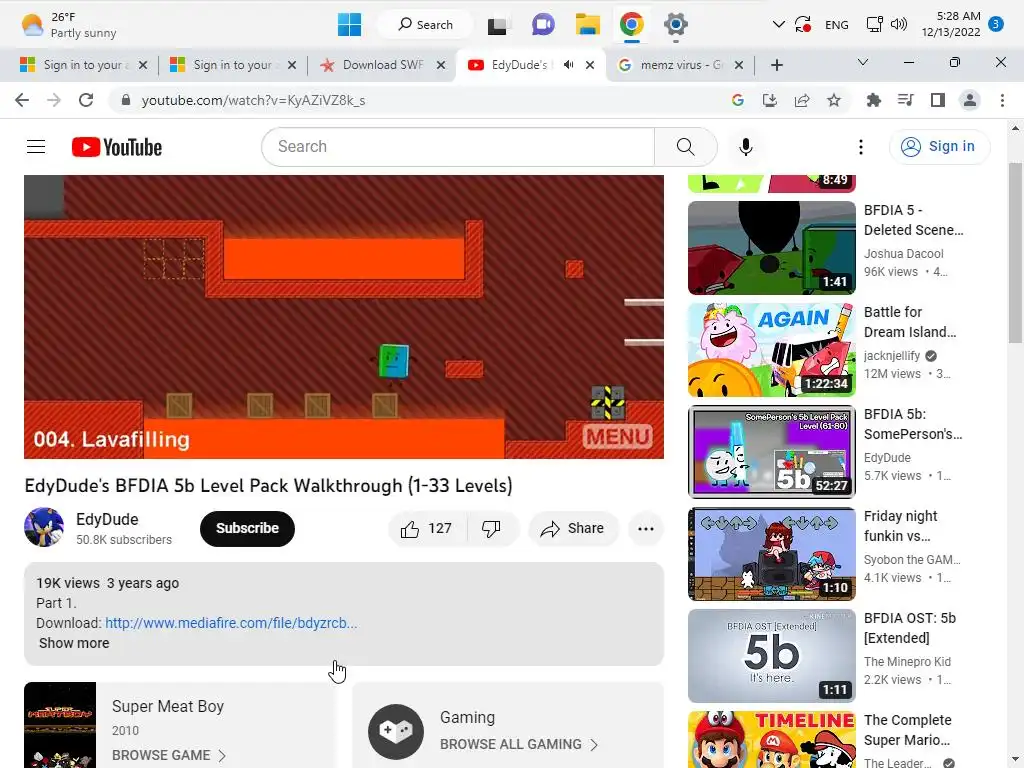
Task: Open Windows taskbar Search box
Action: [424, 25]
